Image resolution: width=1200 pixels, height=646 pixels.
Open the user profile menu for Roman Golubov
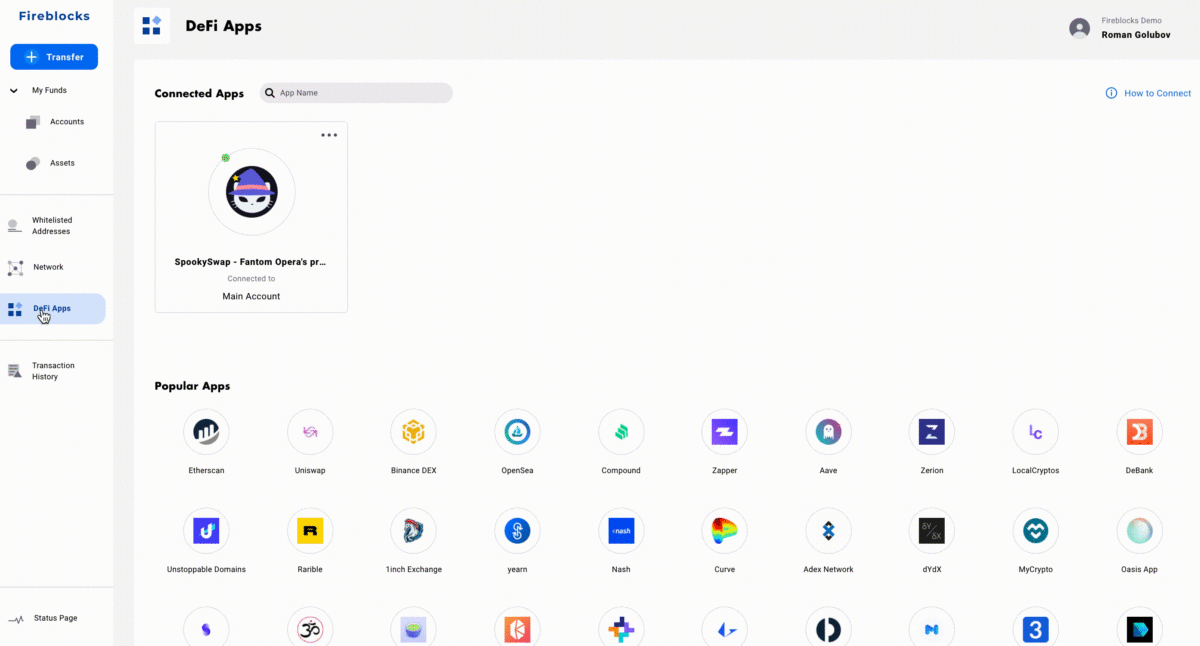(1079, 28)
